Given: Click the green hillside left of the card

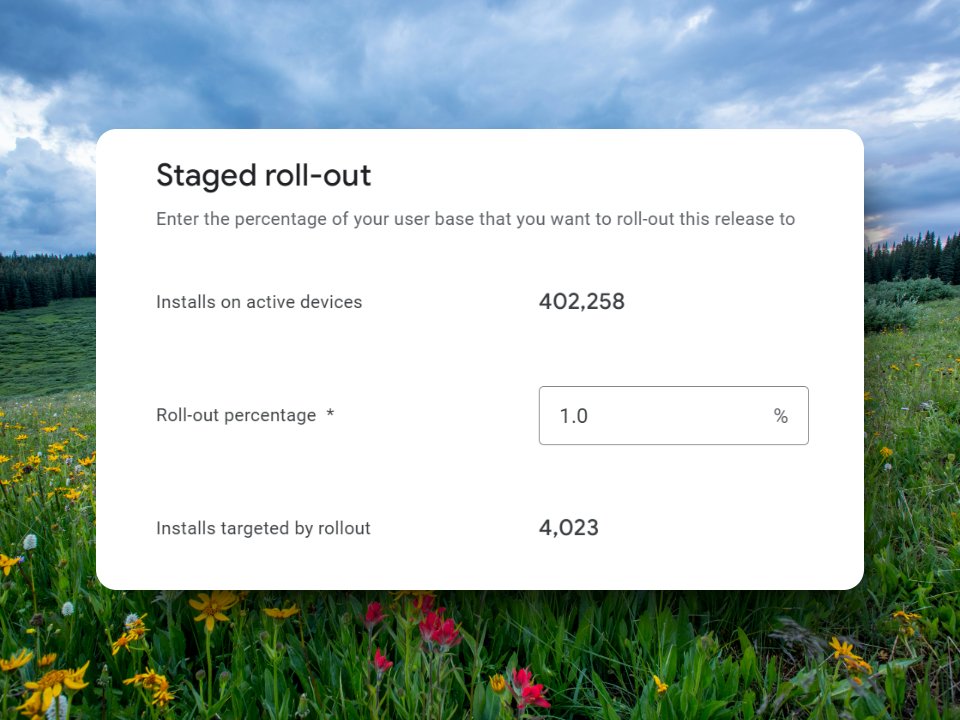Looking at the screenshot, I should (48, 349).
